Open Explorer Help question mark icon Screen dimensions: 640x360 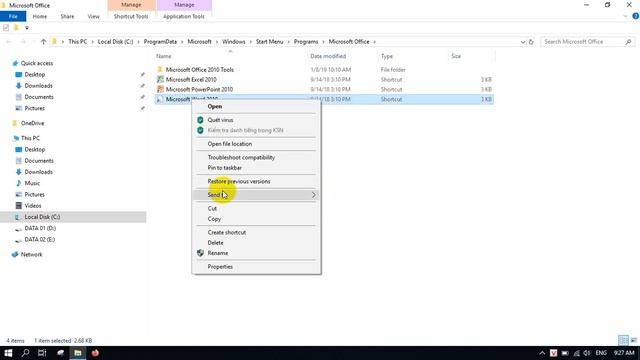(636, 16)
